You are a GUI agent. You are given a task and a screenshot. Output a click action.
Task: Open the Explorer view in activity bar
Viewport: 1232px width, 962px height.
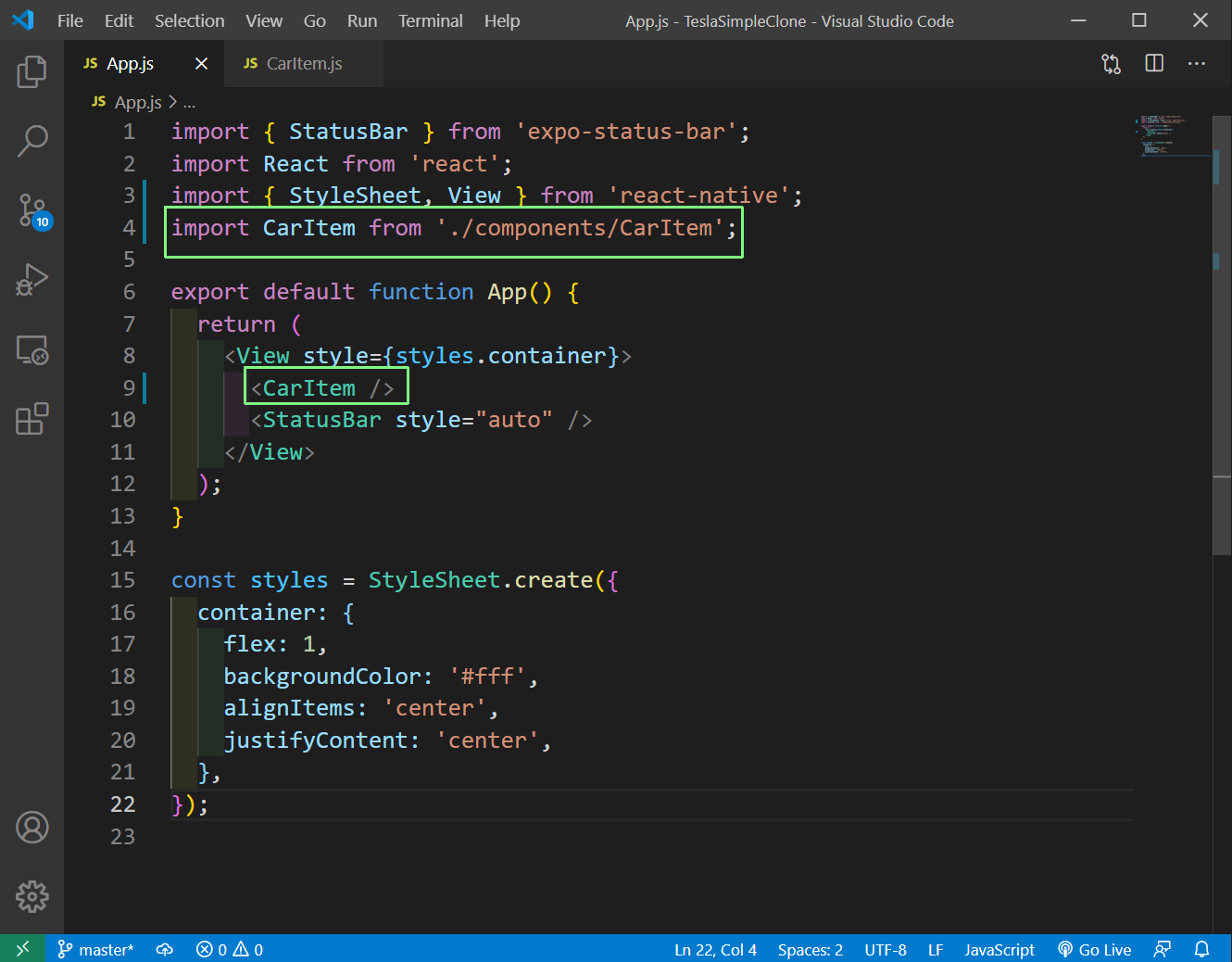pyautogui.click(x=31, y=71)
